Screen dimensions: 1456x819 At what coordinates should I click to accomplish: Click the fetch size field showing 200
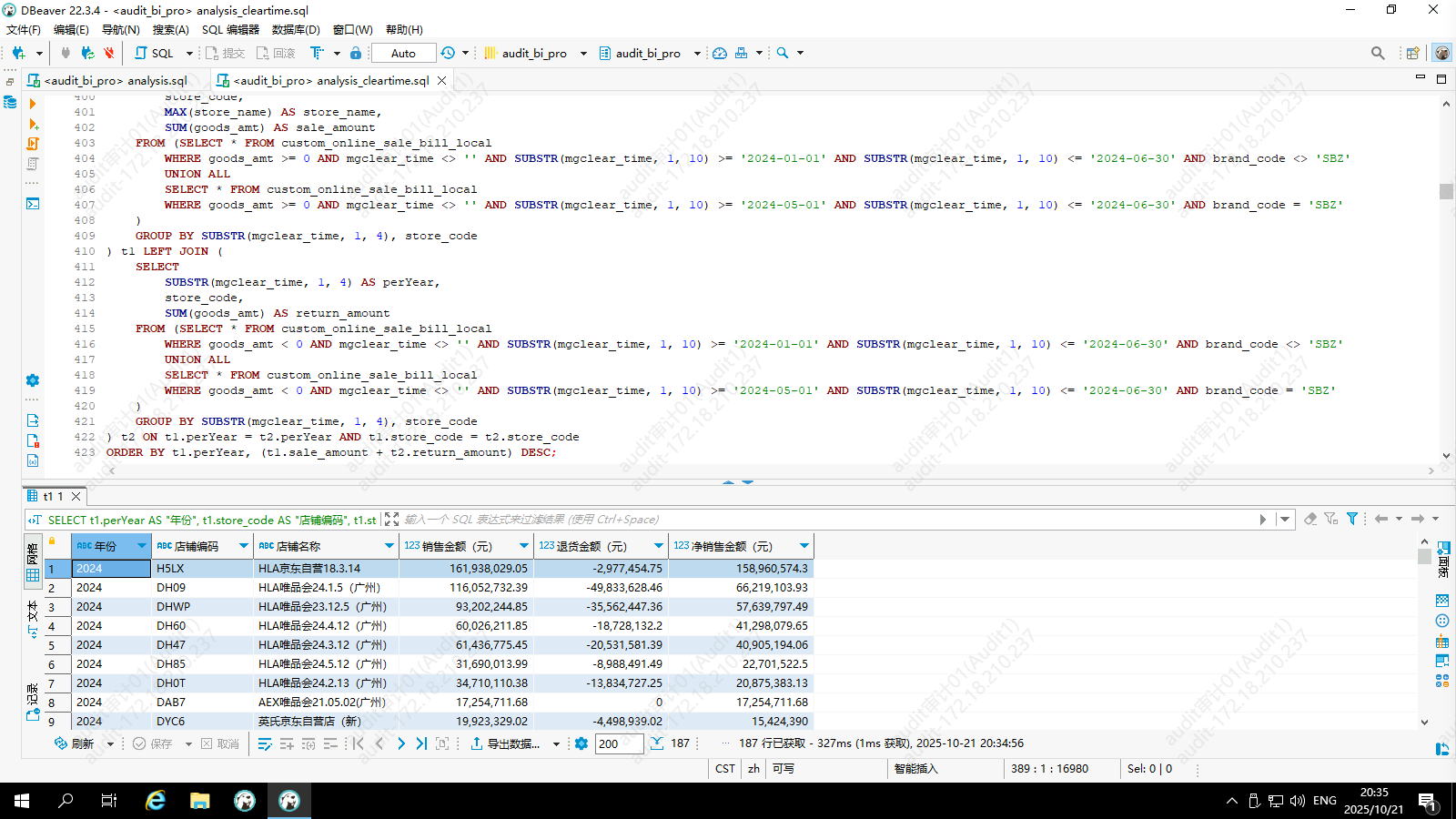(x=619, y=743)
